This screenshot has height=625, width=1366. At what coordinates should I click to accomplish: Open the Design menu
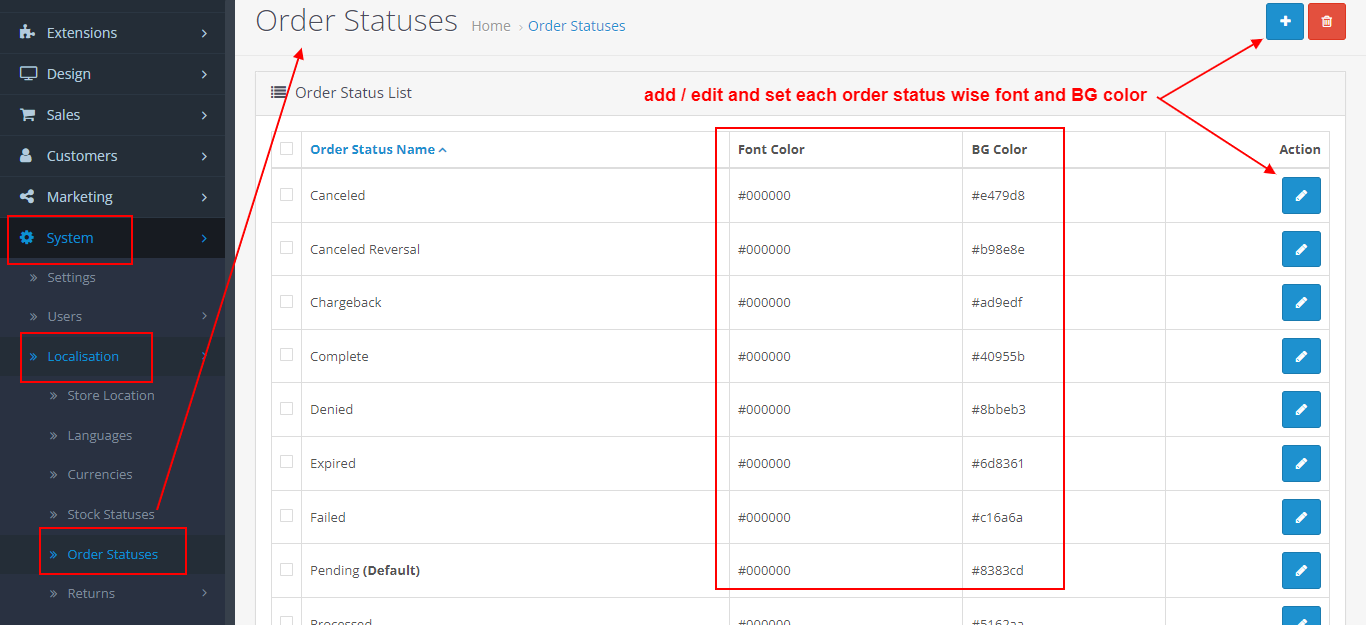pos(69,73)
